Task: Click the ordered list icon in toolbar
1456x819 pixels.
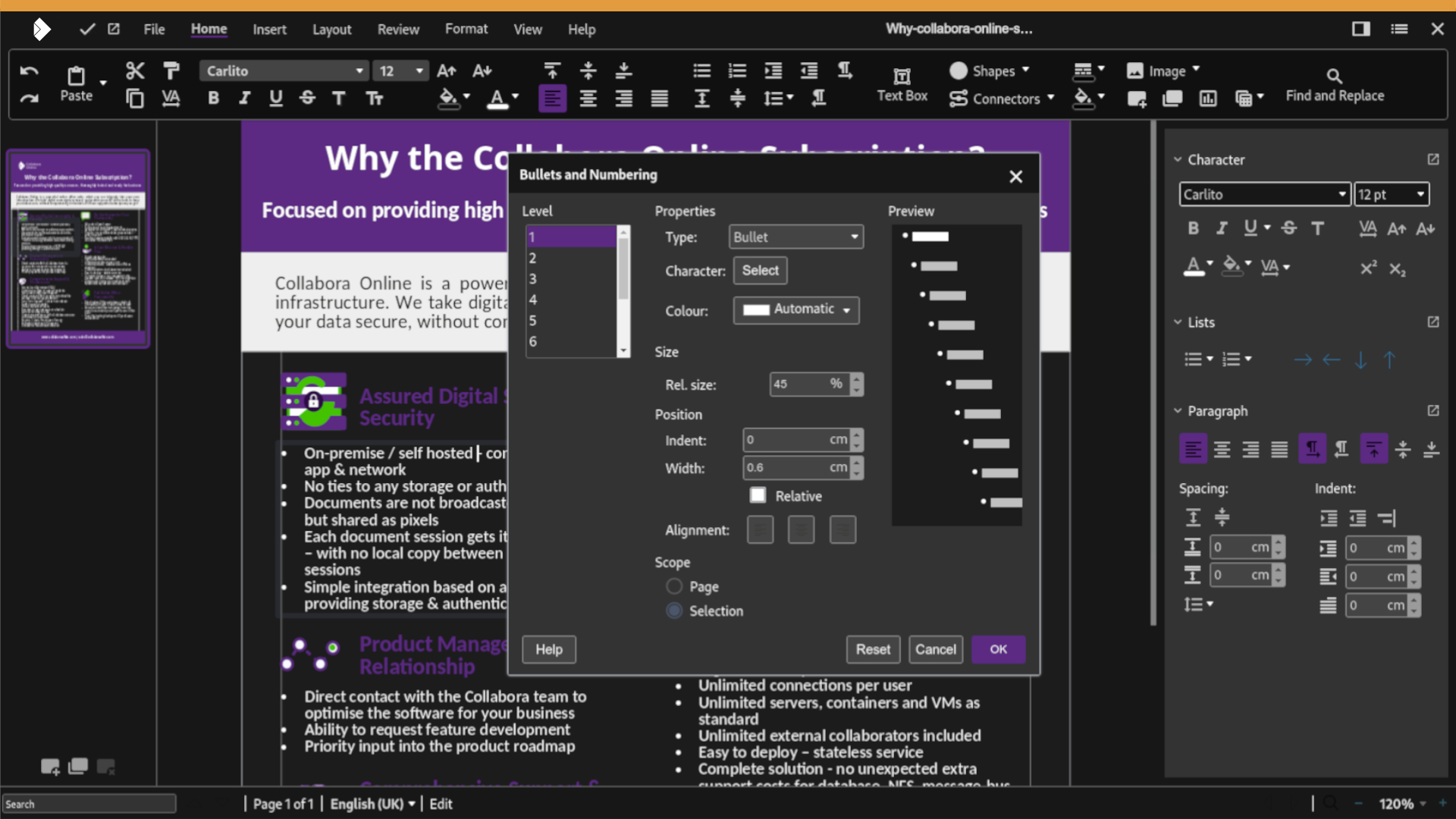Action: pos(737,71)
